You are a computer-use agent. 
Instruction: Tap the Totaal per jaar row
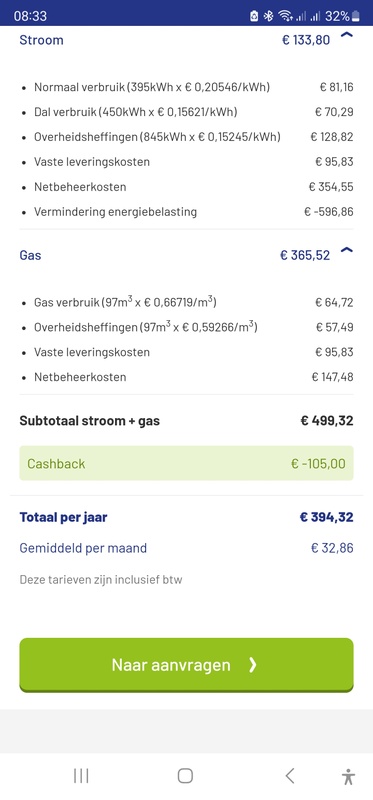pyautogui.click(x=186, y=517)
